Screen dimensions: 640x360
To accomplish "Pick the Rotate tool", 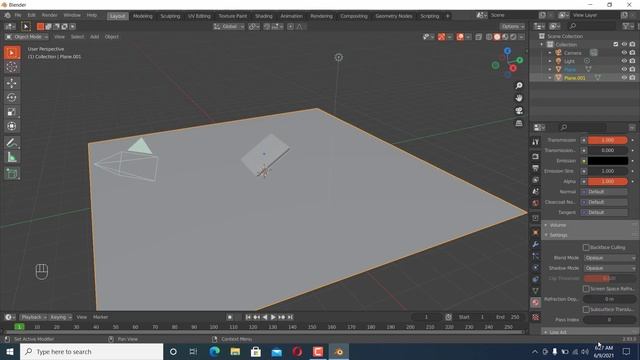I will pyautogui.click(x=12, y=98).
